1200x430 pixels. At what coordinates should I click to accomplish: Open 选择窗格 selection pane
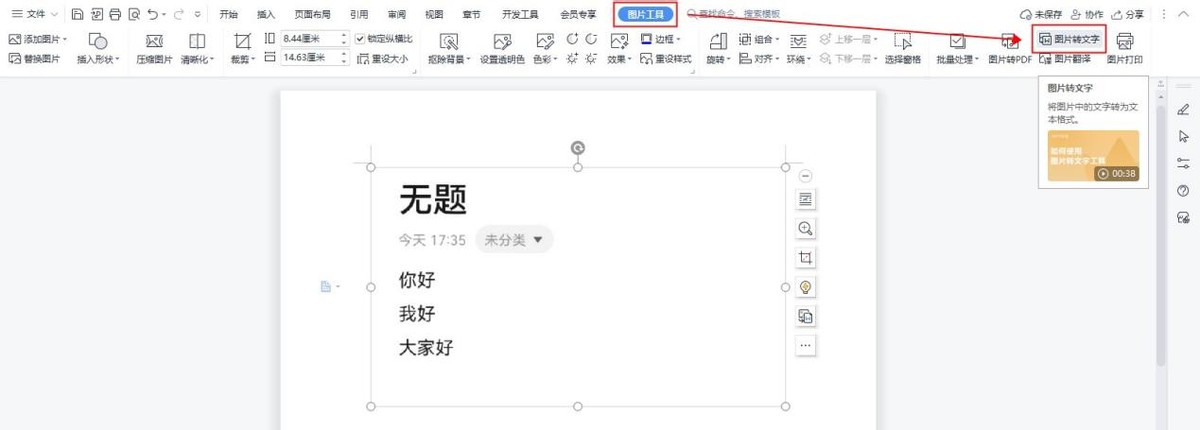tap(903, 48)
